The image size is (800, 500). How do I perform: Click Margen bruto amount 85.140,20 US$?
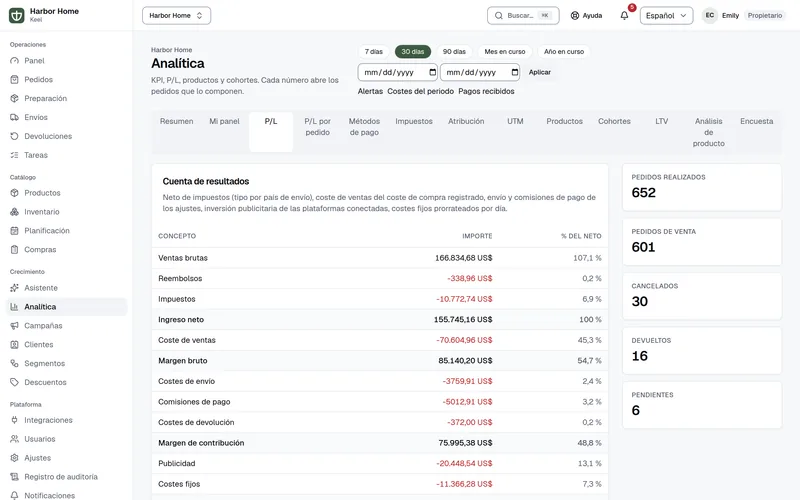tap(465, 361)
